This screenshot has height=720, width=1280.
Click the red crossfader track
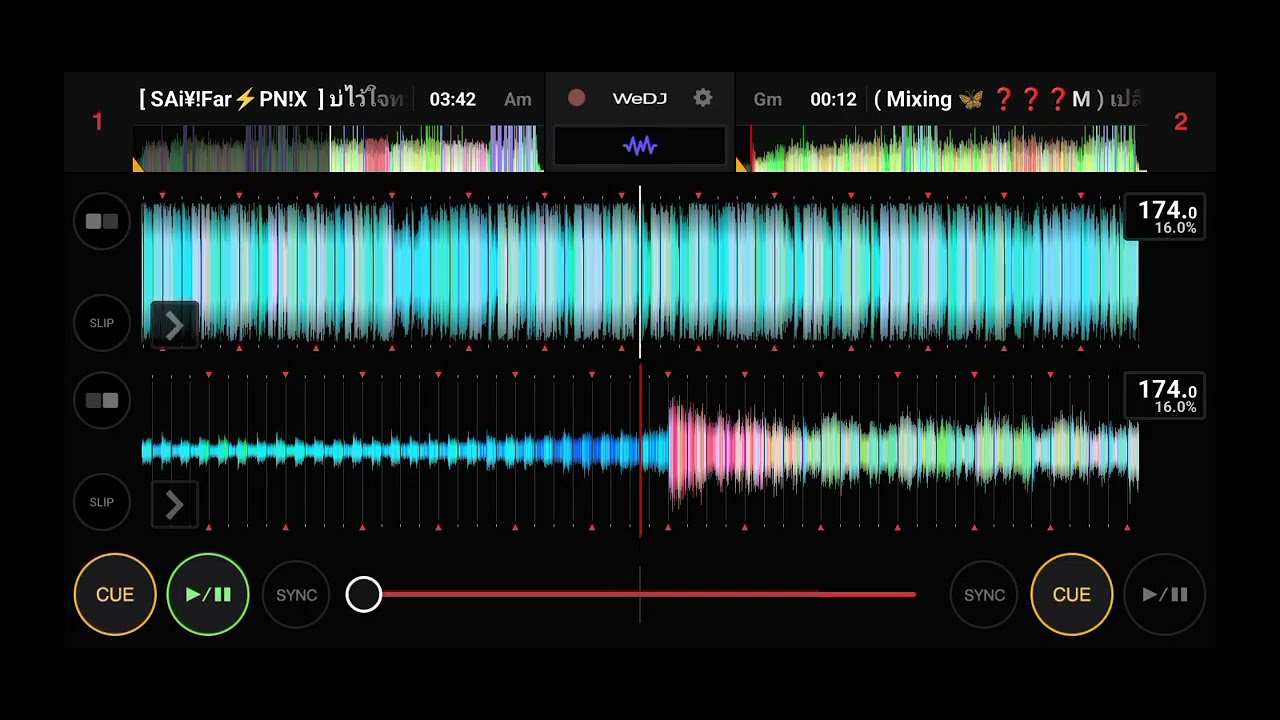click(640, 594)
